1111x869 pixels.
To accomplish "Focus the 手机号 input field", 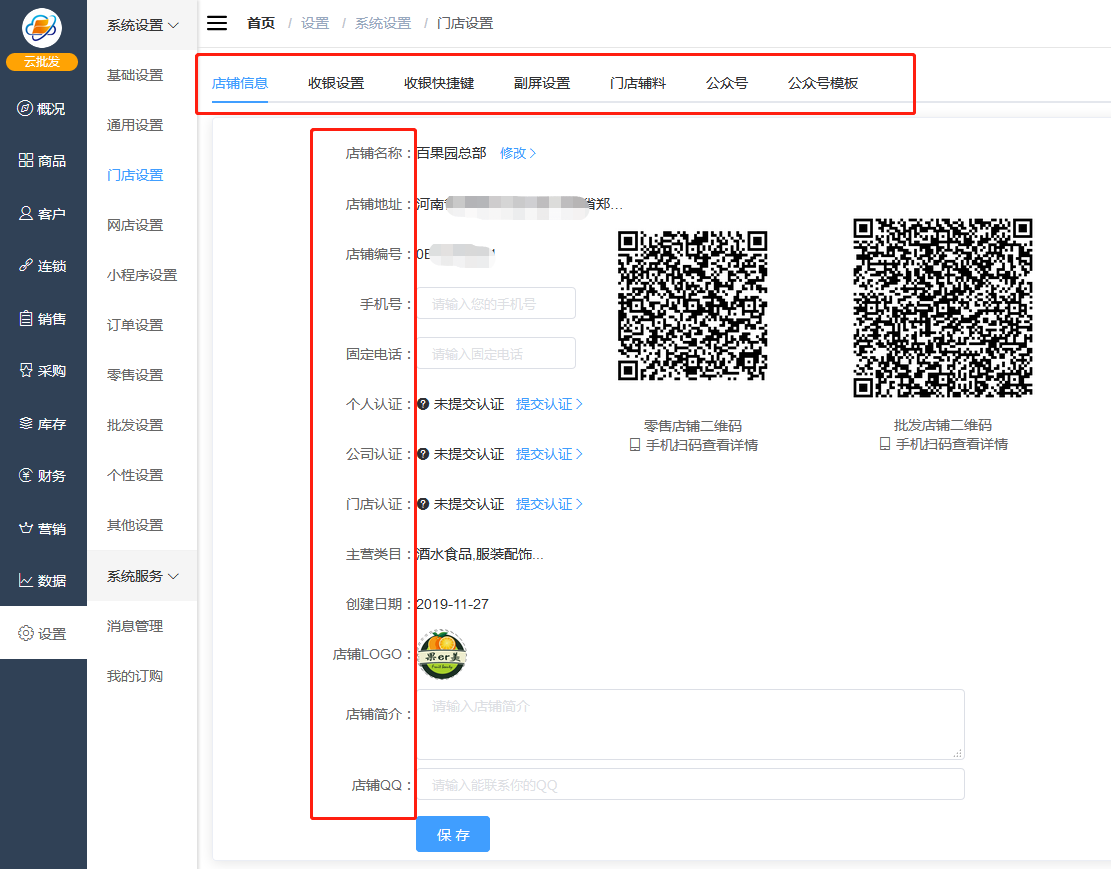I will coord(496,303).
